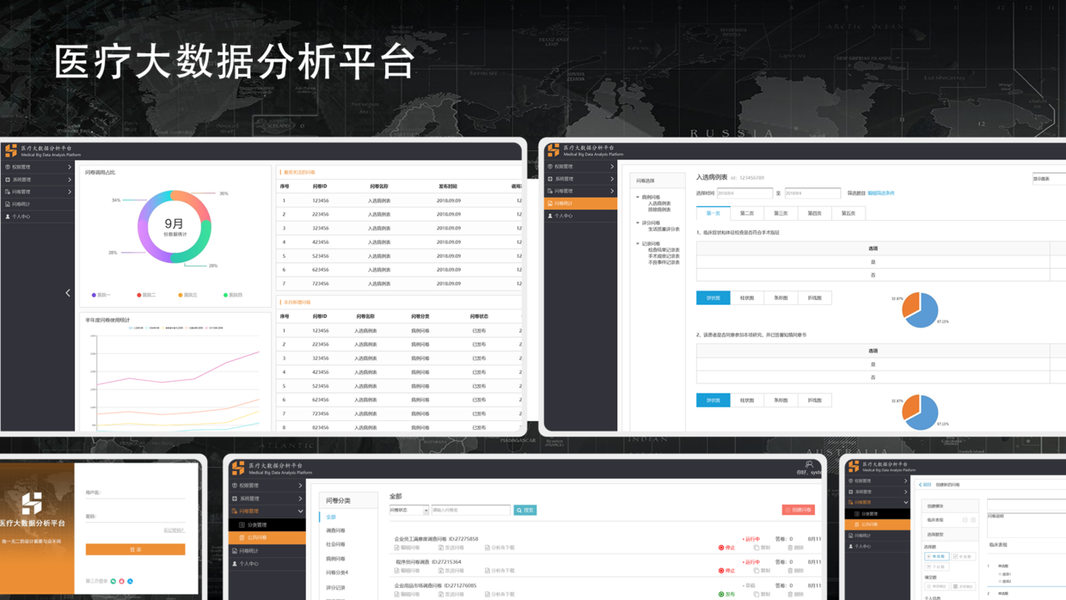Click the 系统管理 icon in dashboard sidebar

8,179
